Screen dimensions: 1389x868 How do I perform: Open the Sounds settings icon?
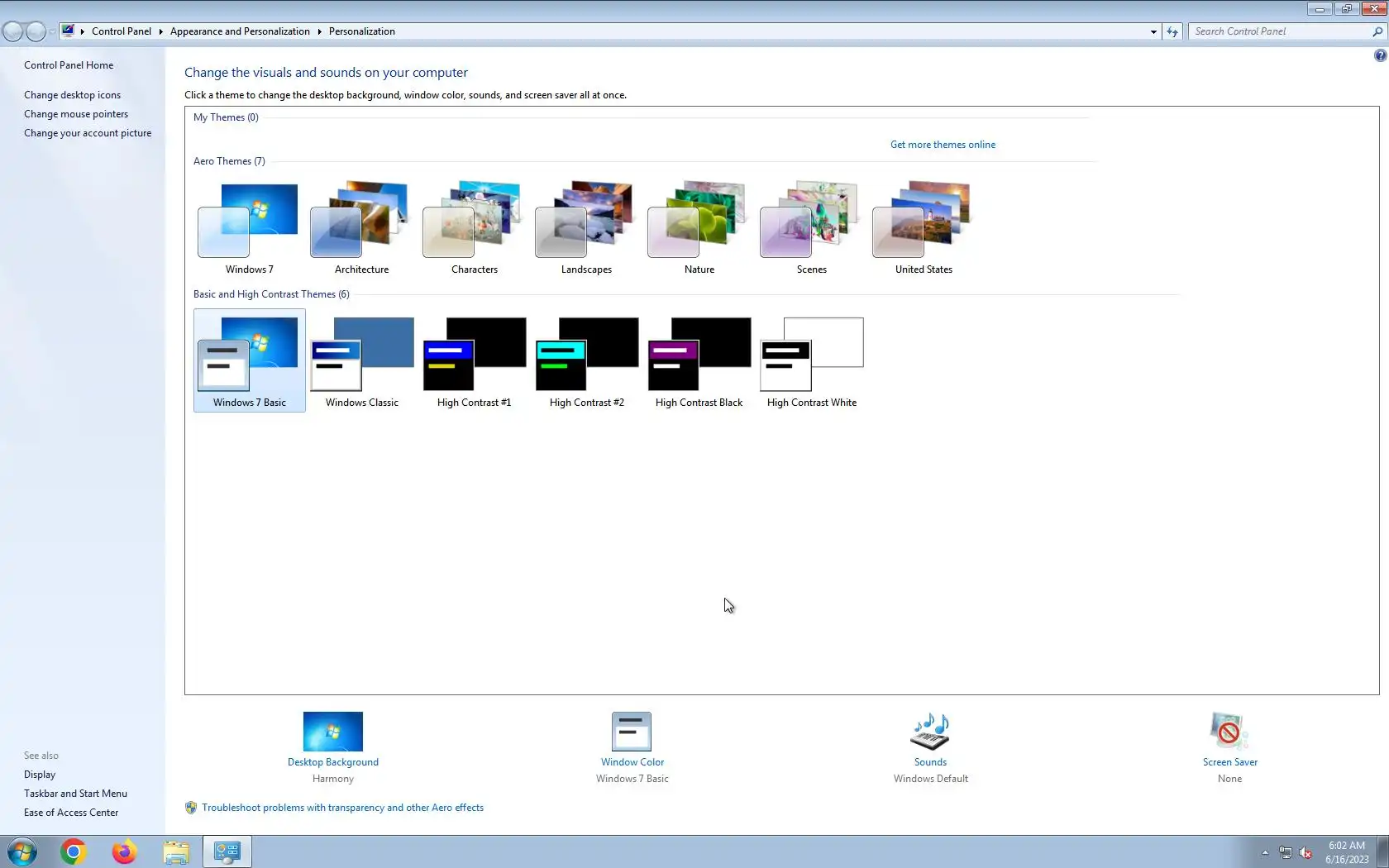point(930,732)
